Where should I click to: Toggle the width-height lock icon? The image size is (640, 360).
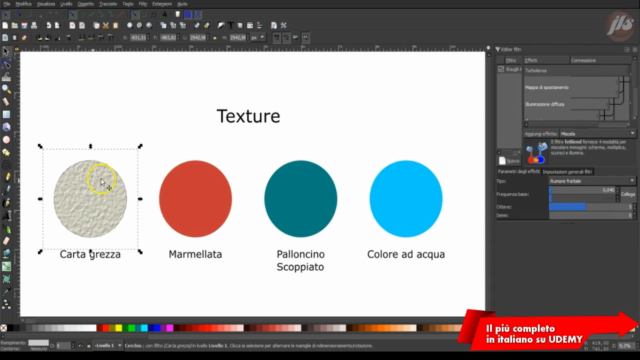coord(215,38)
